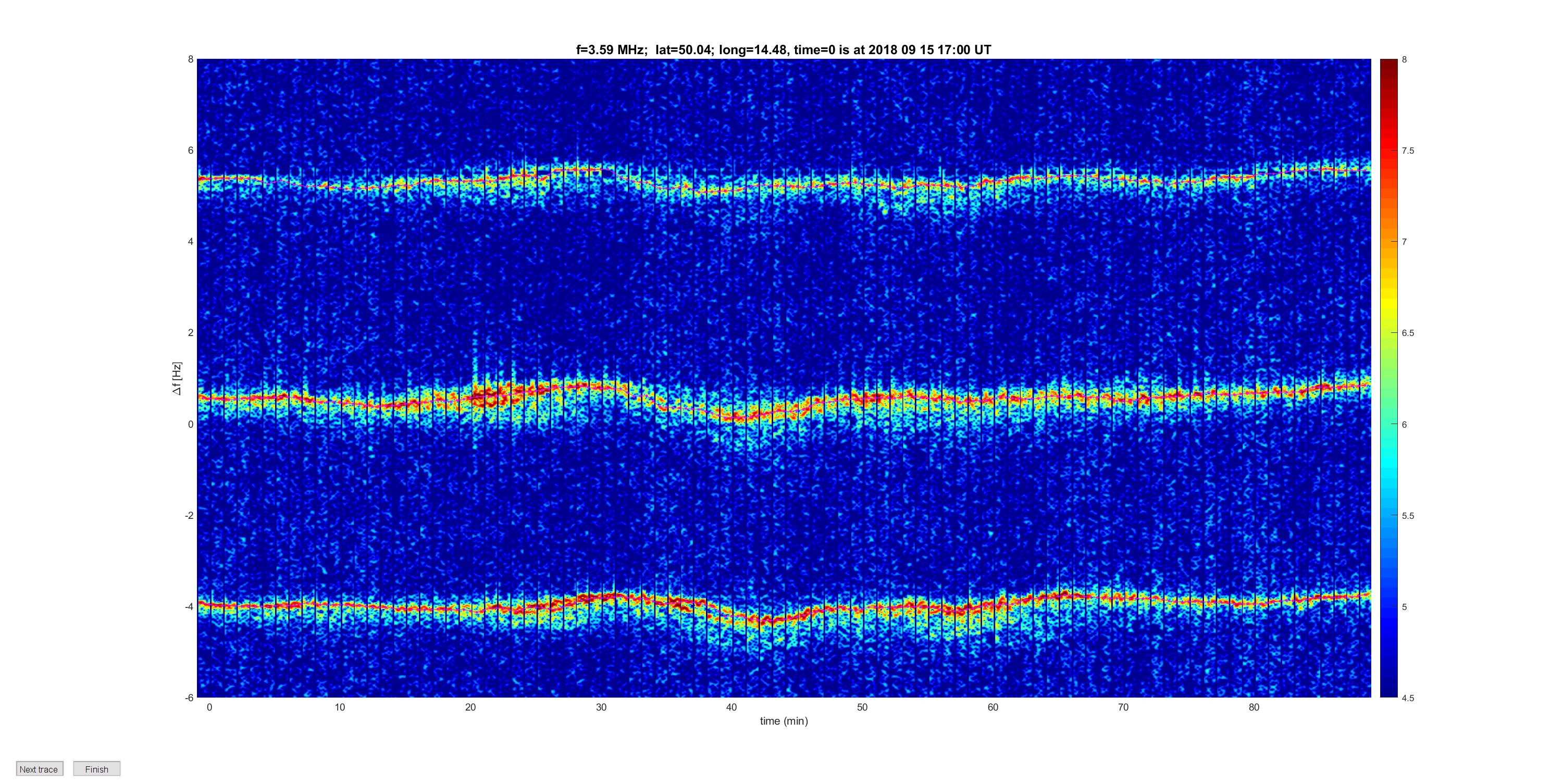Click the colorbar tick label 5
Image resolution: width=1563 pixels, height=784 pixels.
click(x=1404, y=607)
